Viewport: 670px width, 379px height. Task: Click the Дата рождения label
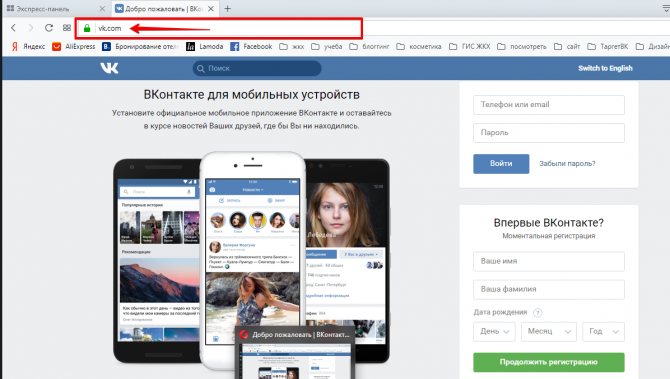500,312
